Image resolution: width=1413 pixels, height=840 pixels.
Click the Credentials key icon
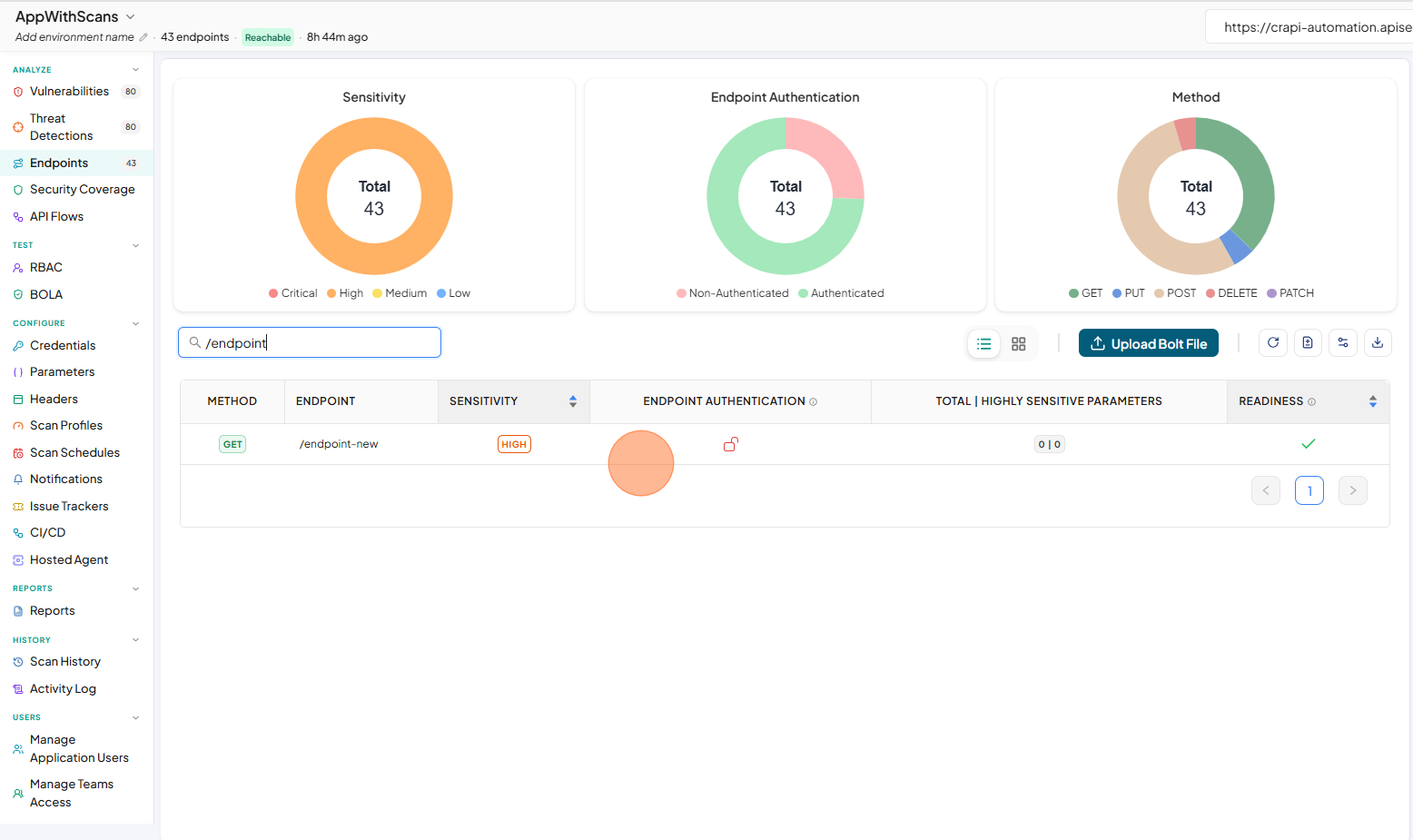click(x=18, y=346)
